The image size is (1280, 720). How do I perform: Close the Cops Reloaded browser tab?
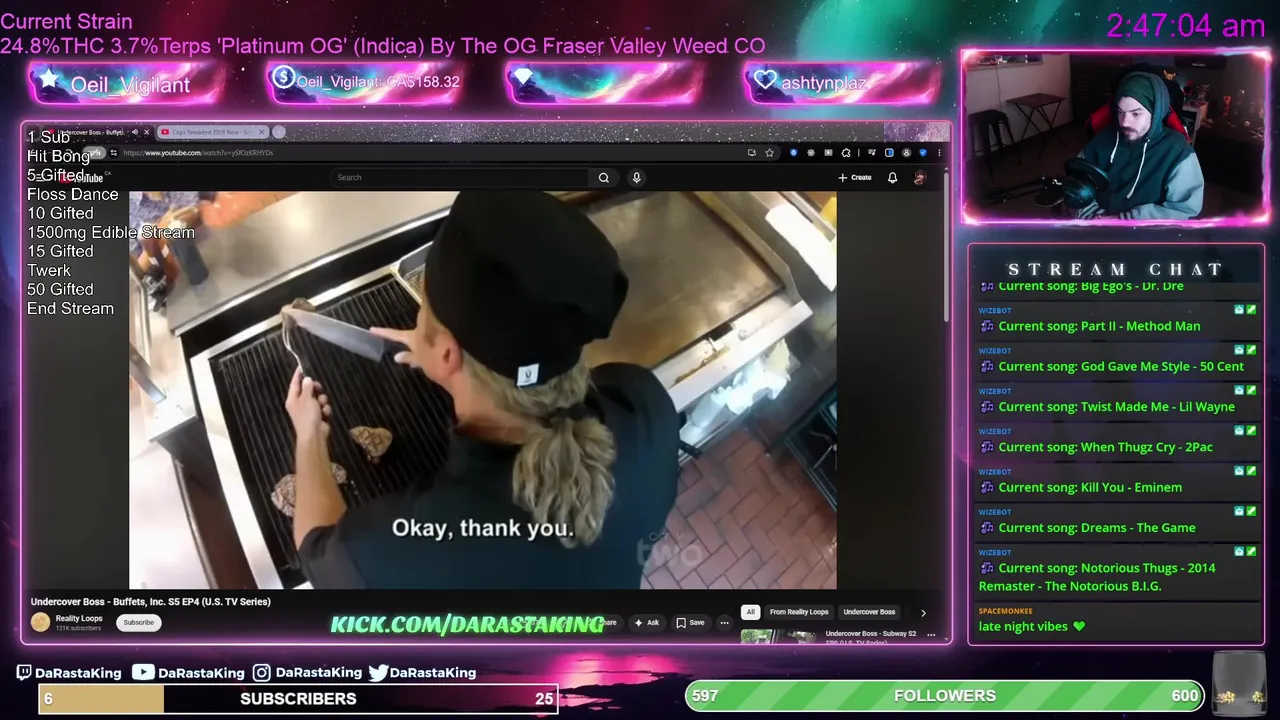262,132
